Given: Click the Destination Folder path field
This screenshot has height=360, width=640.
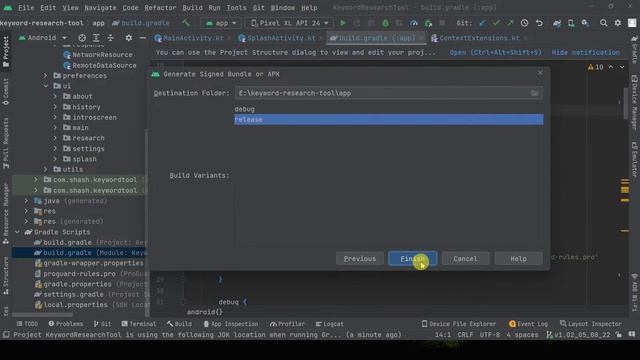Looking at the screenshot, I should (389, 93).
